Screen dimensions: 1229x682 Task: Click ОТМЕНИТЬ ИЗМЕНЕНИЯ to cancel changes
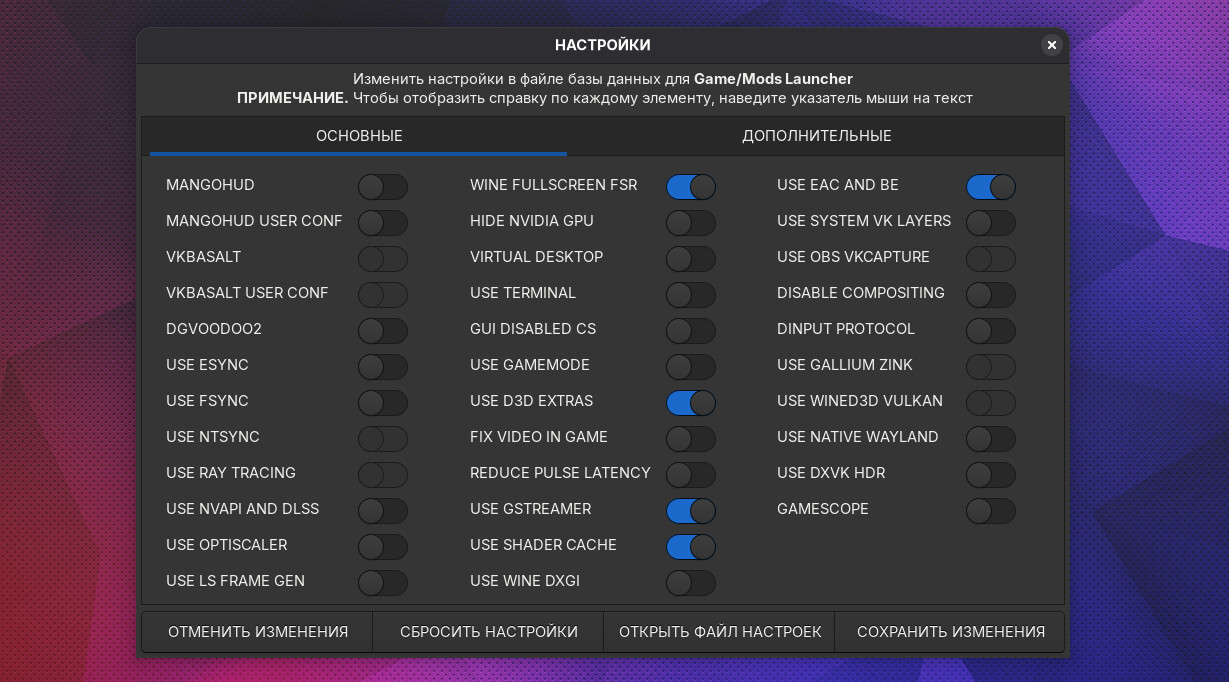tap(258, 632)
